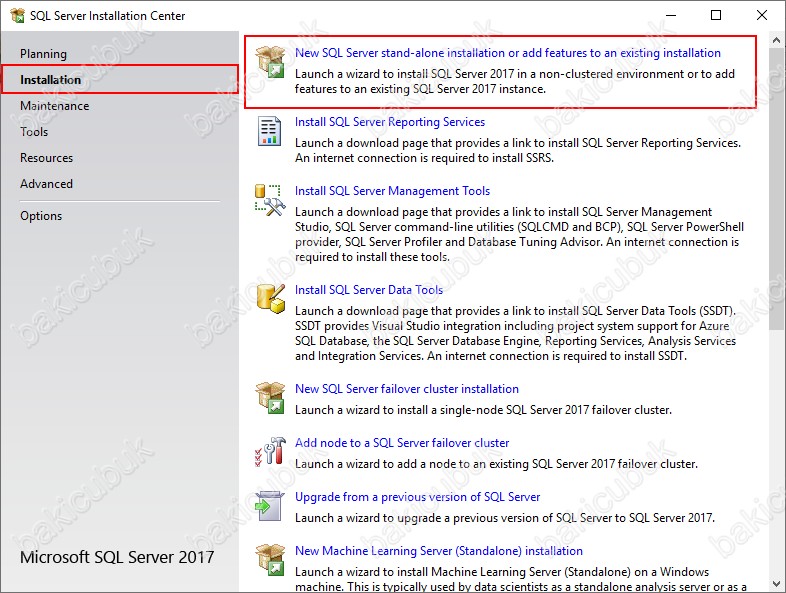Click the stand-alone installation box icon
The height and width of the screenshot is (593, 786).
[x=270, y=62]
